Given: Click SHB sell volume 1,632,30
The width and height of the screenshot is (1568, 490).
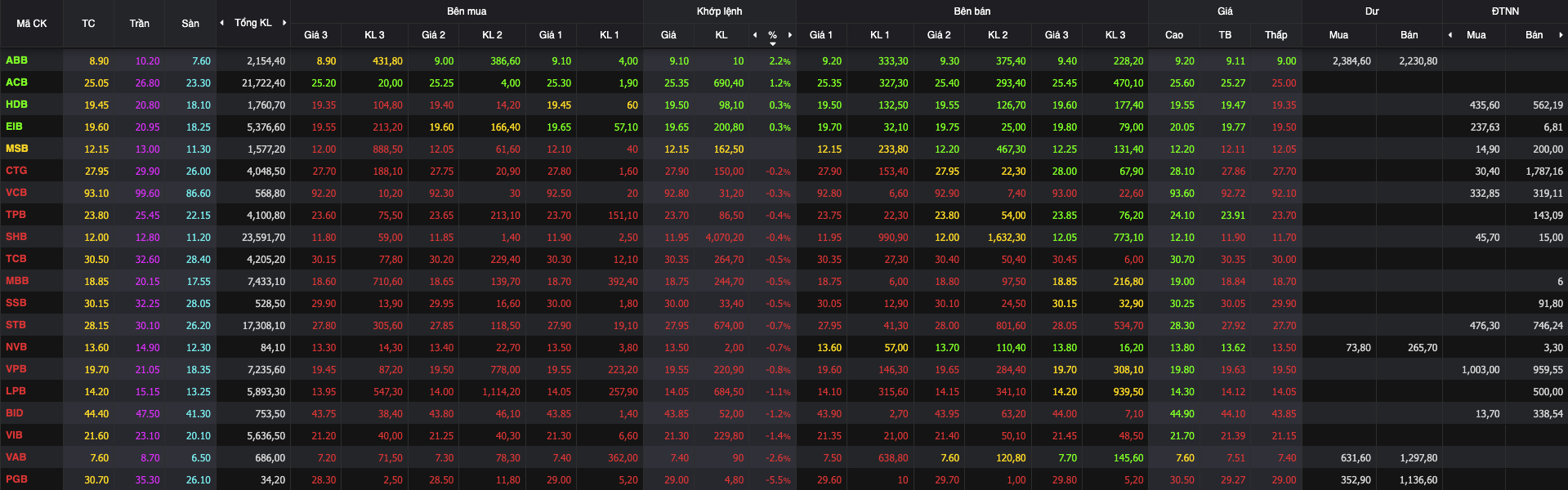Looking at the screenshot, I should point(1007,238).
